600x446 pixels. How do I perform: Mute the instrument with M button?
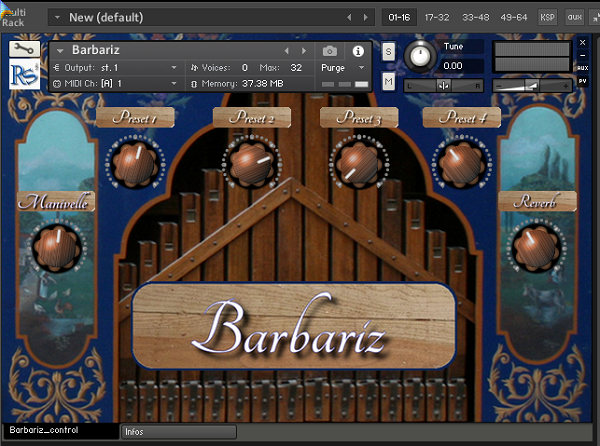tap(388, 81)
